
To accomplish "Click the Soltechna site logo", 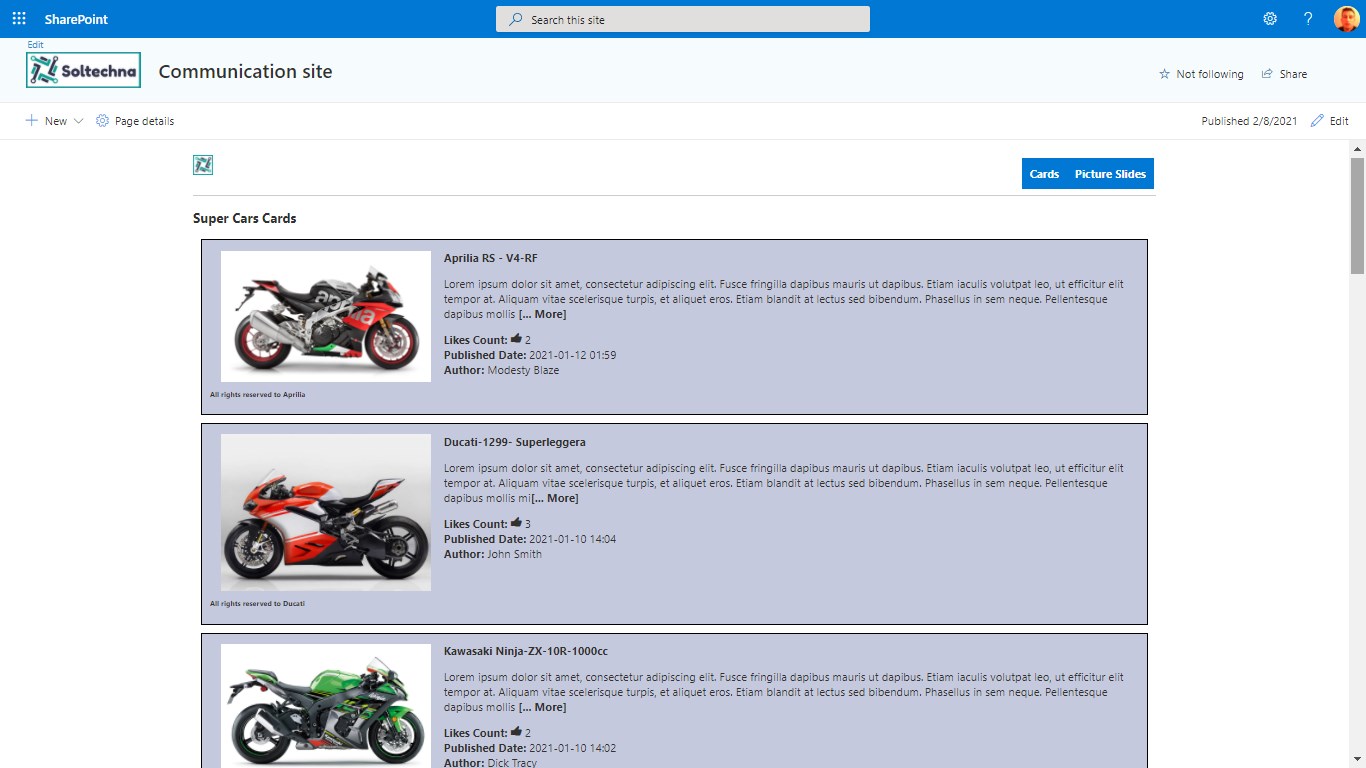I will pos(83,70).
